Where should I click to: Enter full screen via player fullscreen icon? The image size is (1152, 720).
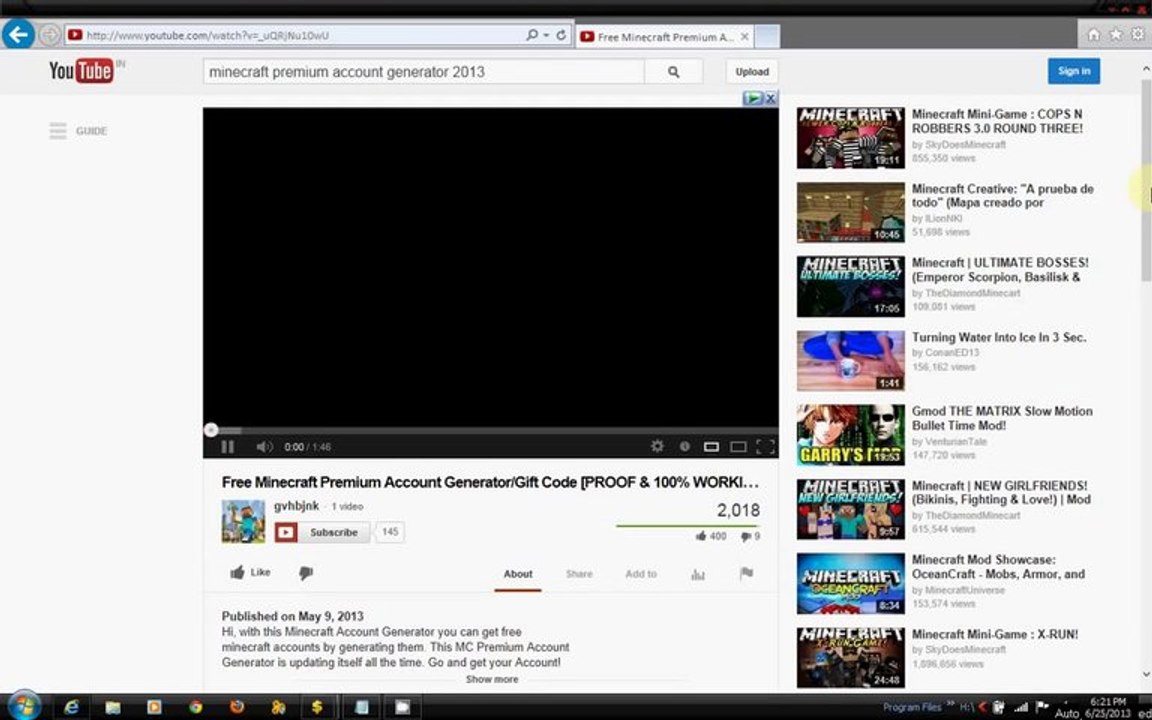pos(765,446)
